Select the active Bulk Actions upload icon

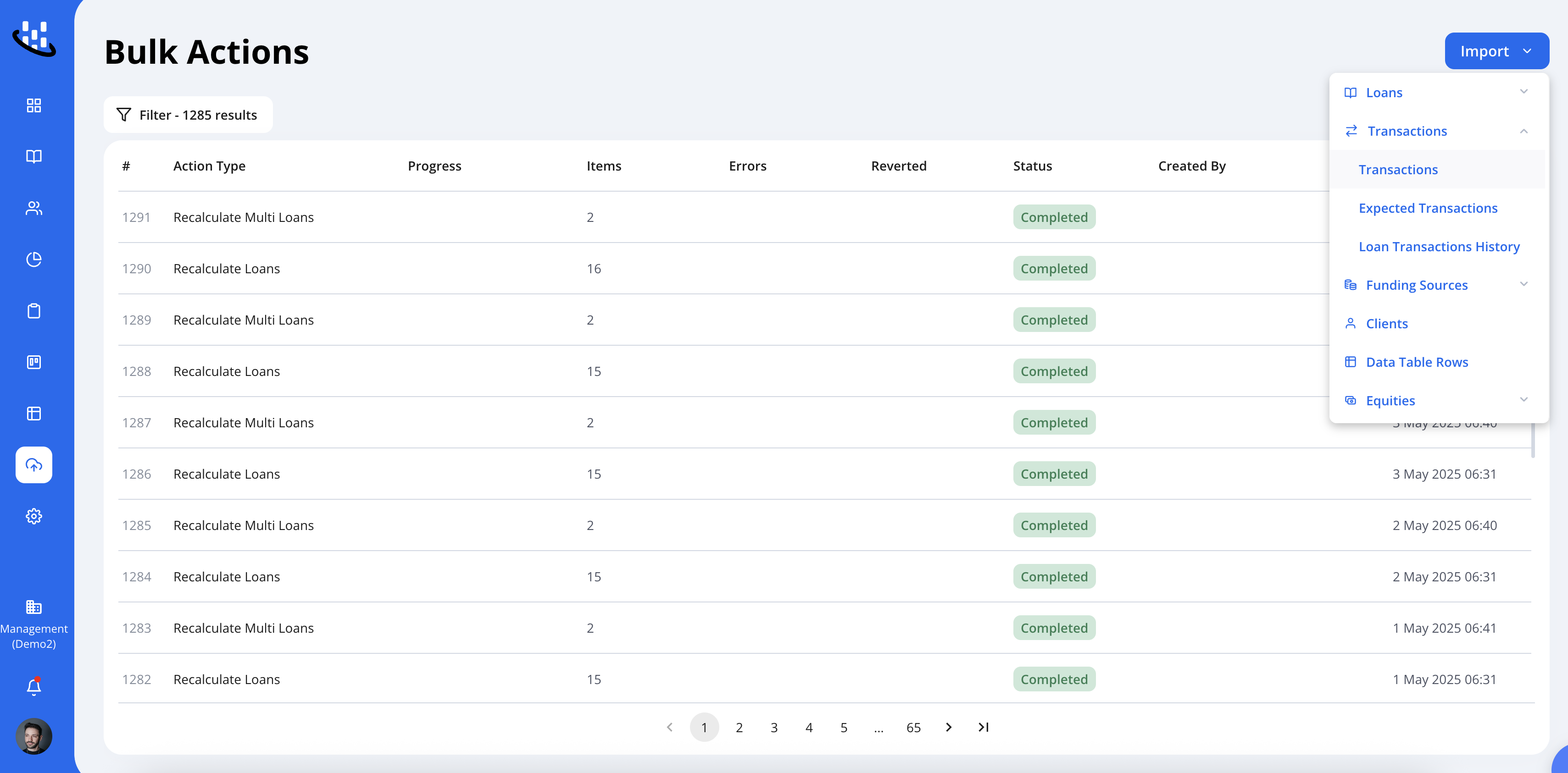click(33, 464)
